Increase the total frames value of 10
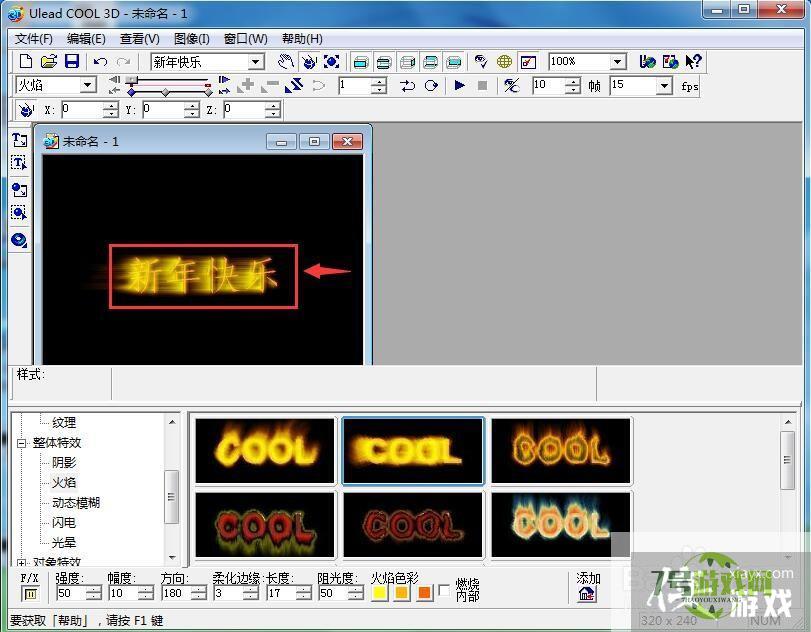This screenshot has height=632, width=811. click(572, 82)
